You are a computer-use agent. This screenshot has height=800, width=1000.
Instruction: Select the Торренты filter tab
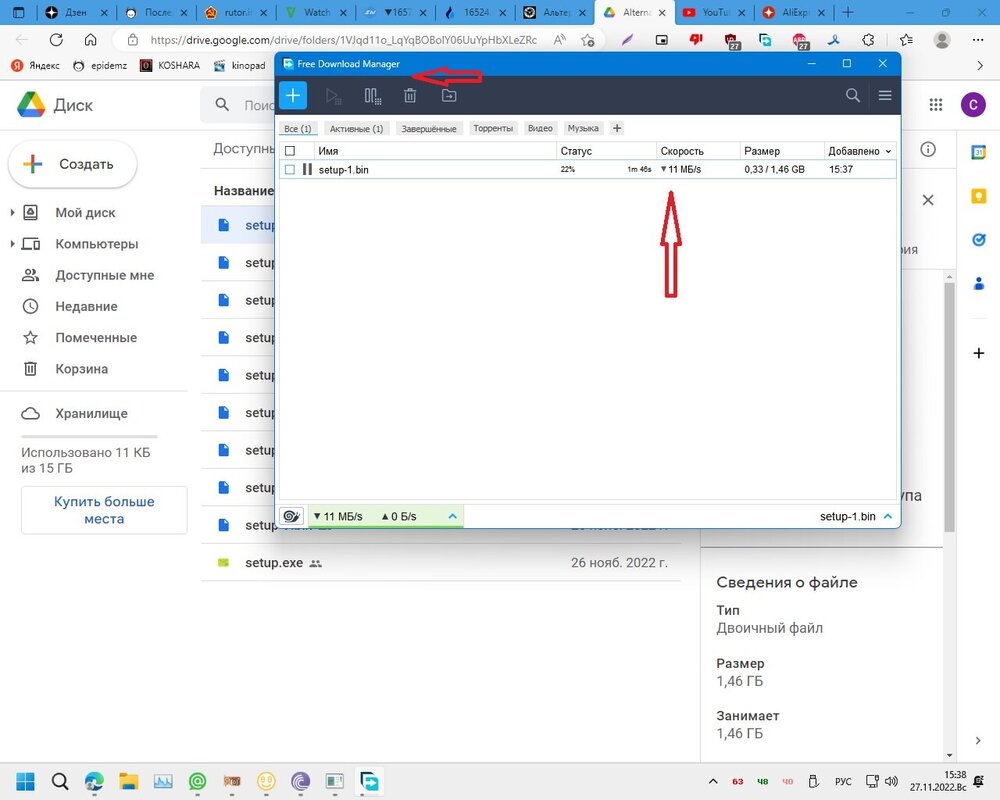pyautogui.click(x=493, y=129)
